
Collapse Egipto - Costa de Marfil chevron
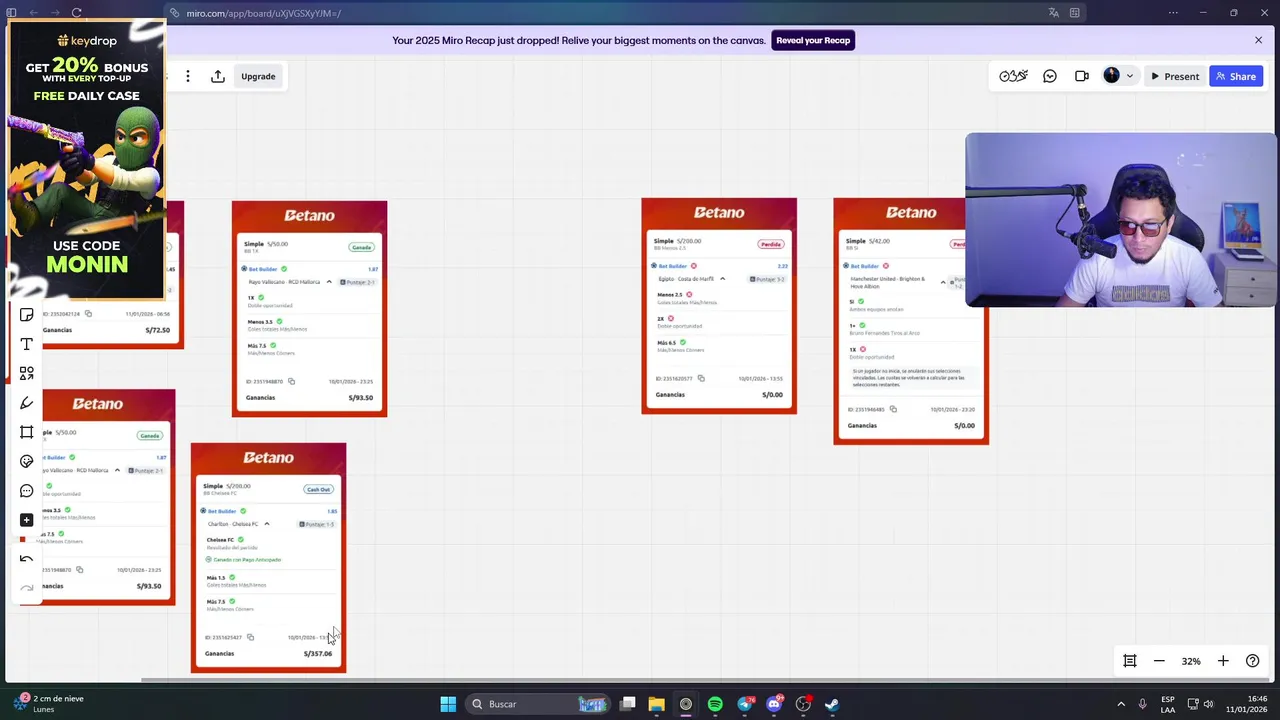tap(722, 279)
